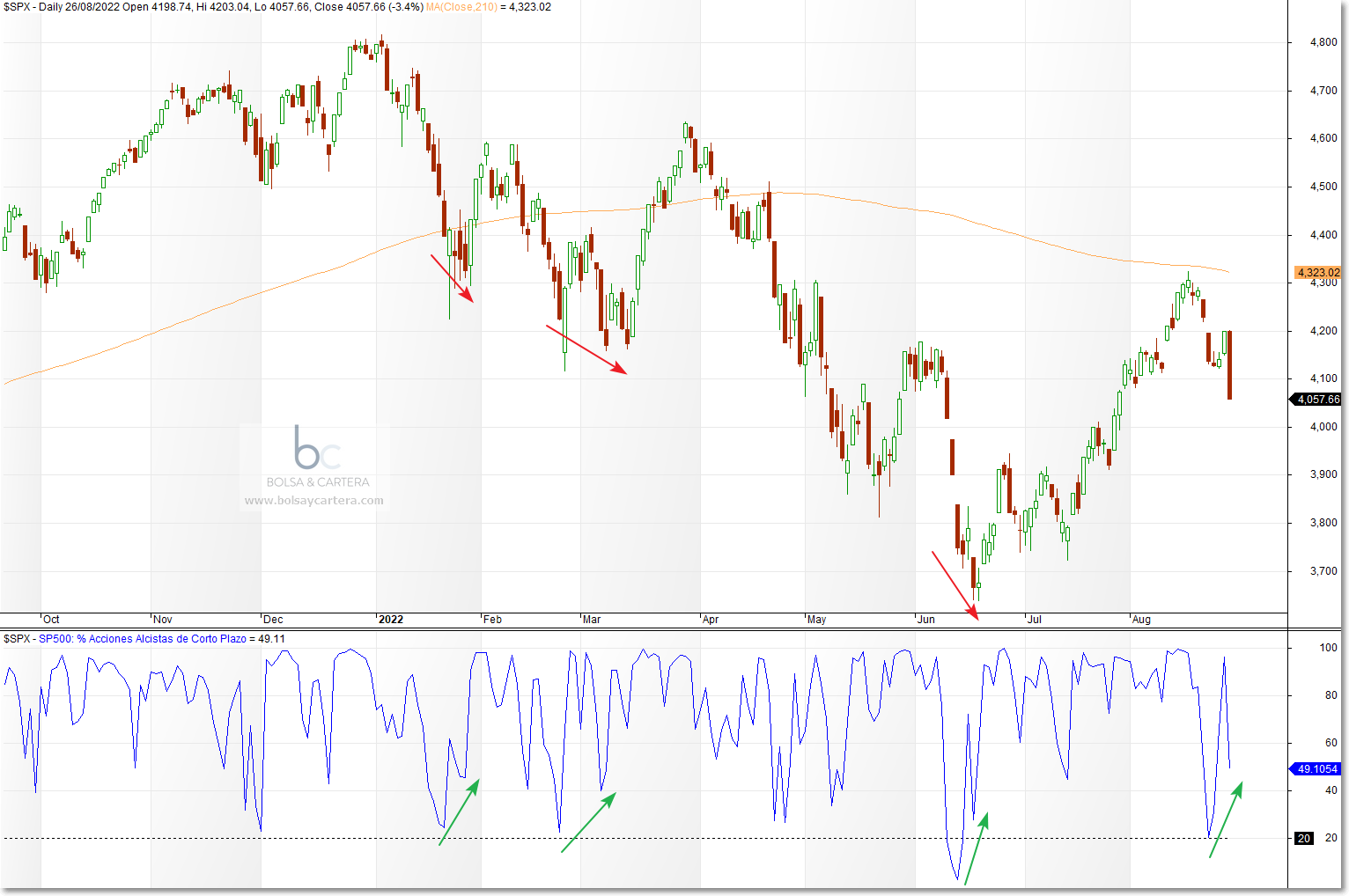Click the 4,200 price axis label
Image resolution: width=1349 pixels, height=896 pixels.
point(1323,331)
